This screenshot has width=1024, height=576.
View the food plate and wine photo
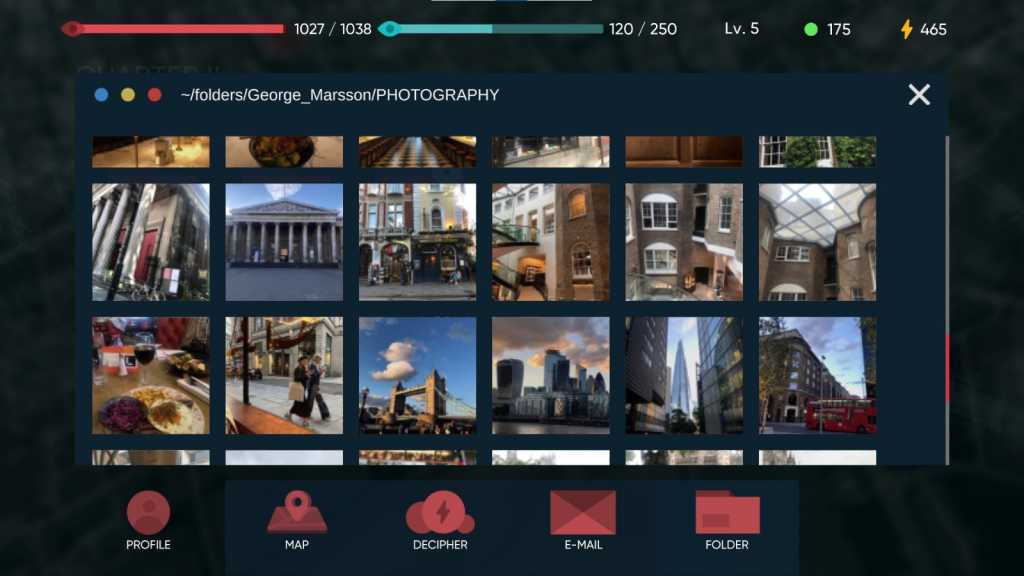[151, 376]
